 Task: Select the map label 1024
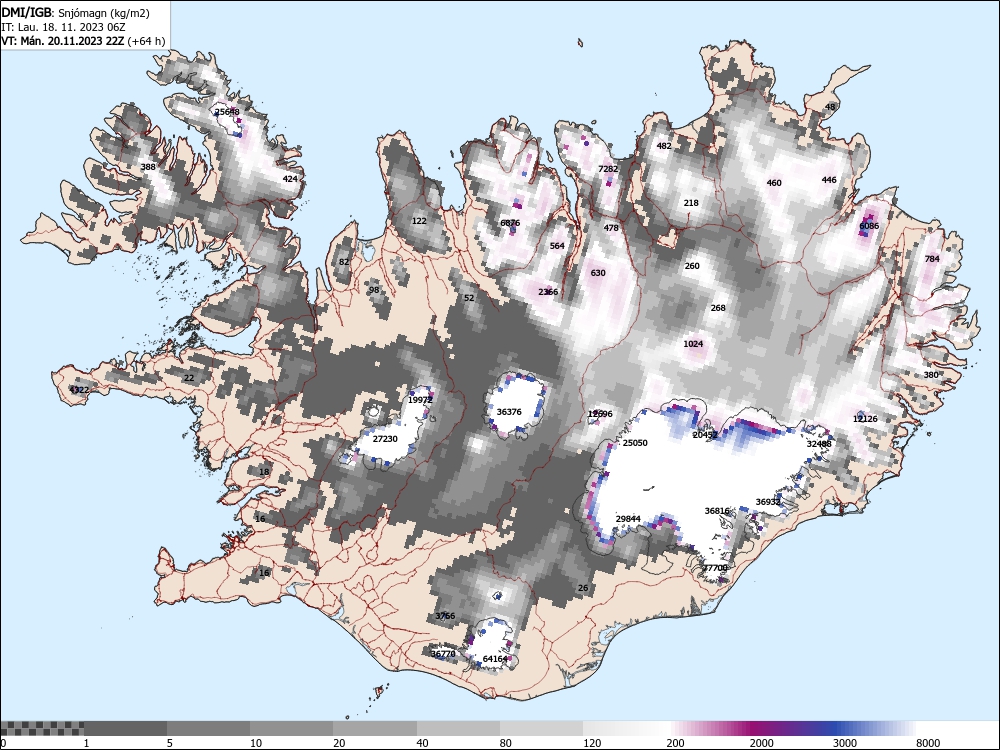click(693, 344)
